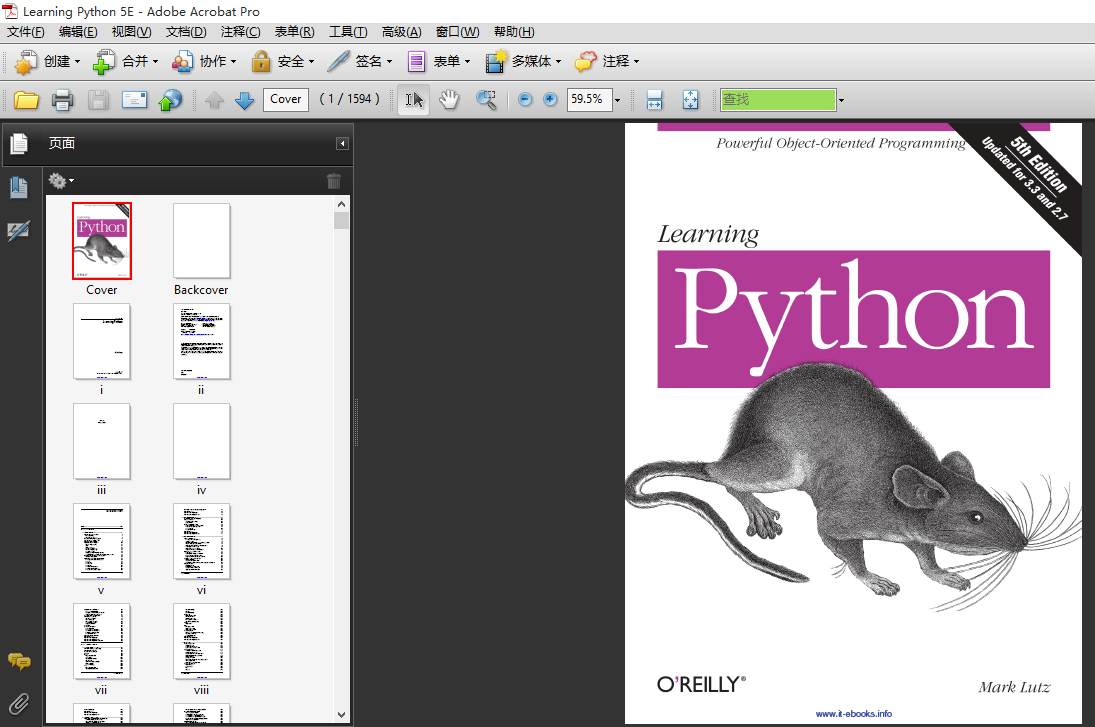
Task: Select page i thumbnail
Action: (102, 342)
